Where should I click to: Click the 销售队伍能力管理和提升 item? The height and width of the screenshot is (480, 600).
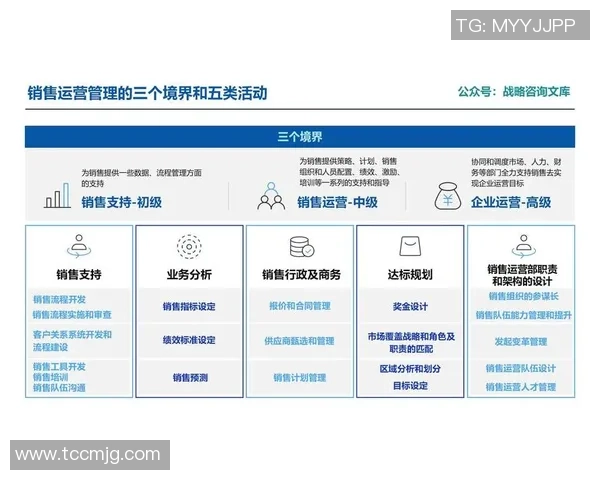[523, 315]
